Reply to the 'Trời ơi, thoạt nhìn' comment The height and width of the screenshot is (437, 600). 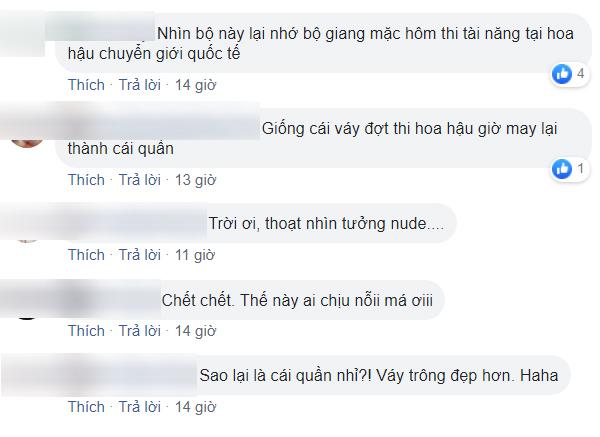[x=140, y=255]
